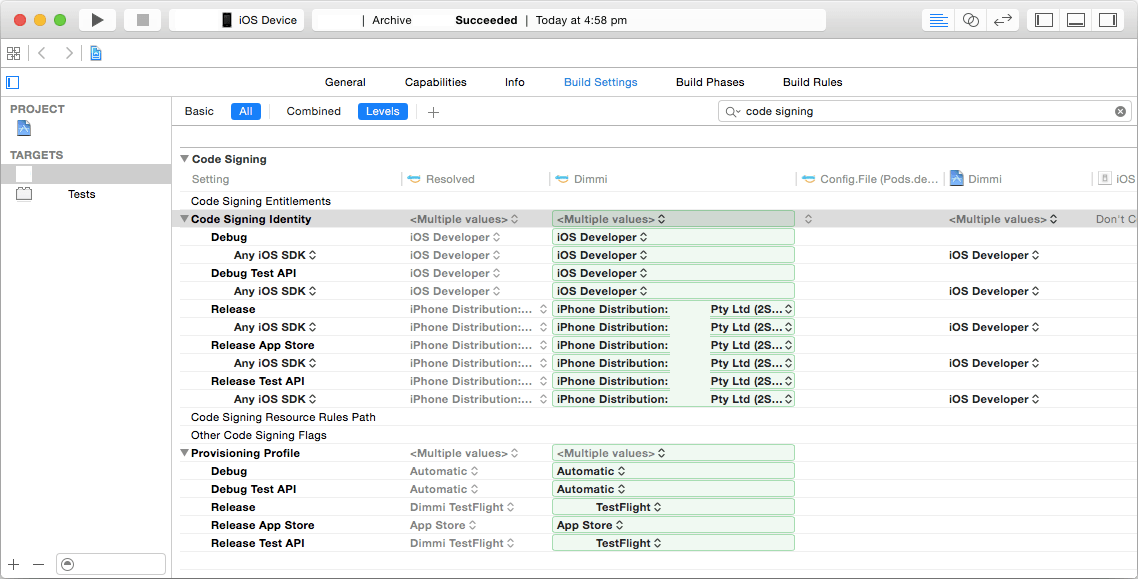Open highlighted Debug Automatic provisioning profile dropdown

(x=673, y=471)
